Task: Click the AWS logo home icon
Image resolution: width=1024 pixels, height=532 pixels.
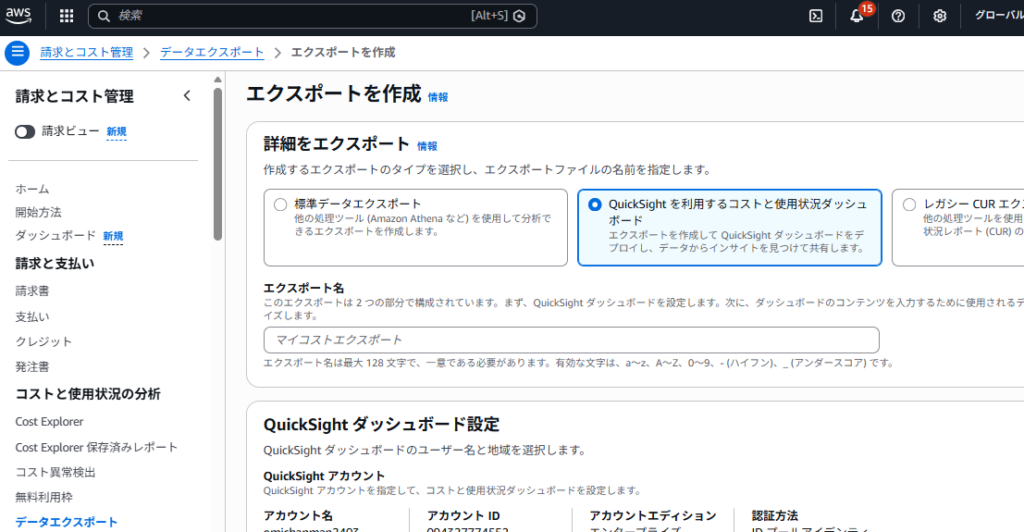Action: click(x=21, y=16)
